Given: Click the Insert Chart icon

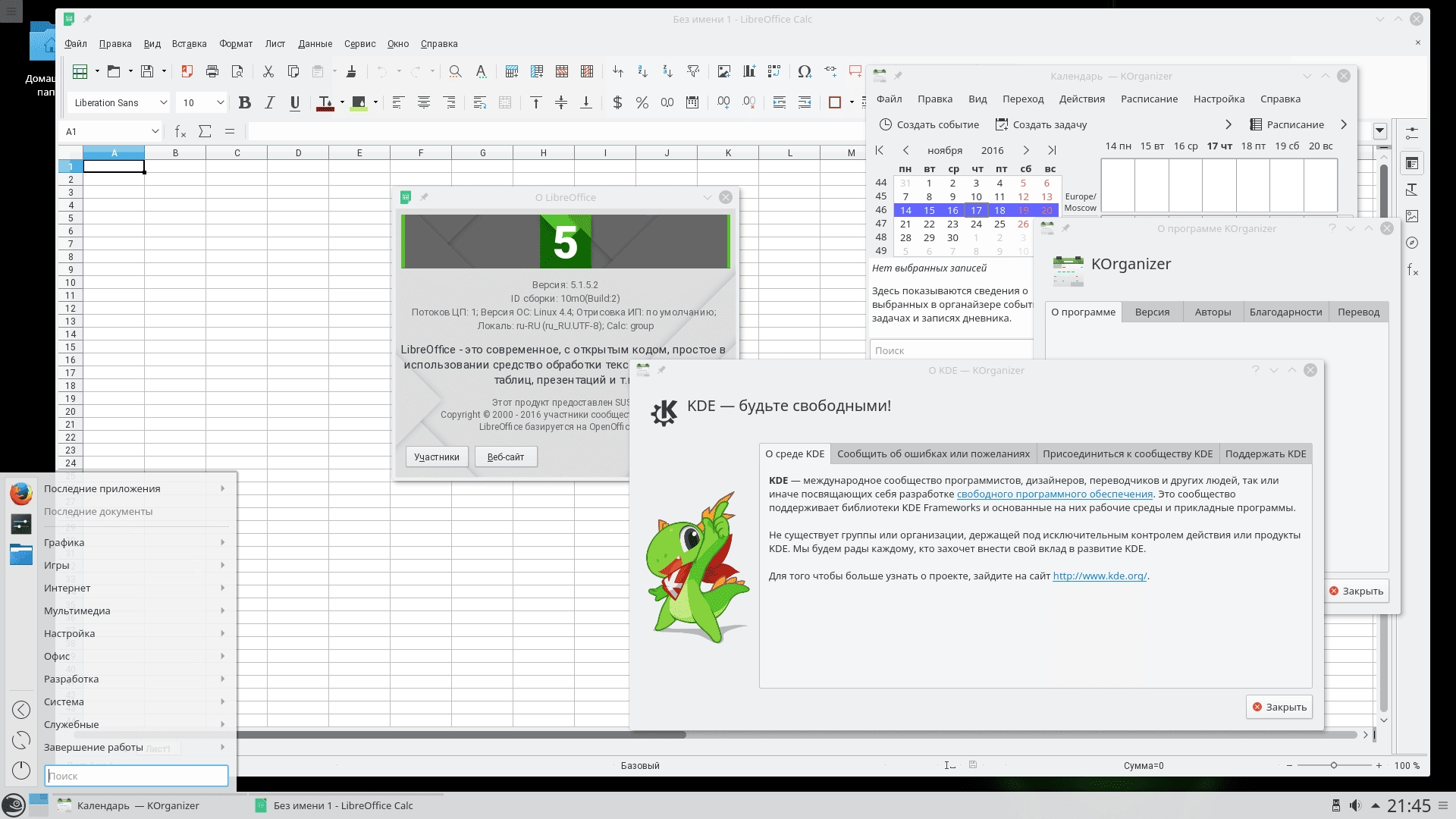Looking at the screenshot, I should click(x=749, y=71).
